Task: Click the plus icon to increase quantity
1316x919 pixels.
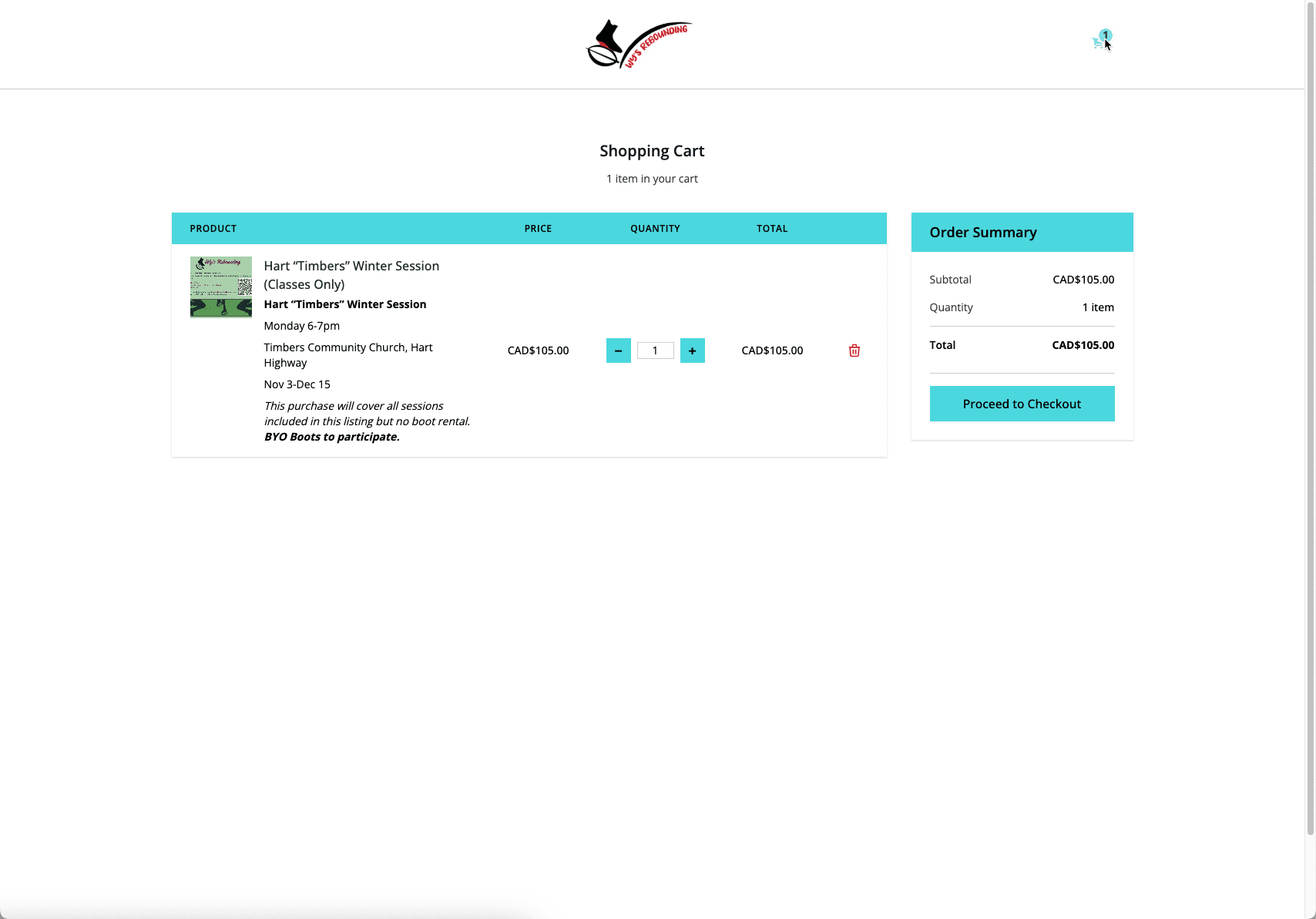Action: tap(692, 350)
